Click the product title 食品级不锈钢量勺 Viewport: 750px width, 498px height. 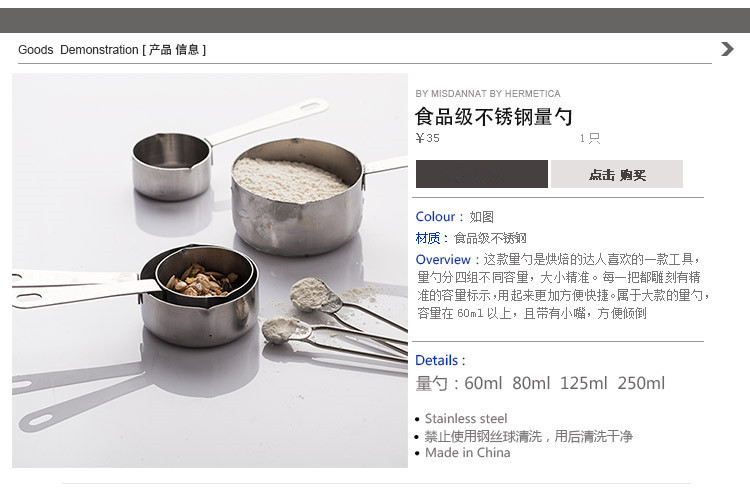pos(493,117)
